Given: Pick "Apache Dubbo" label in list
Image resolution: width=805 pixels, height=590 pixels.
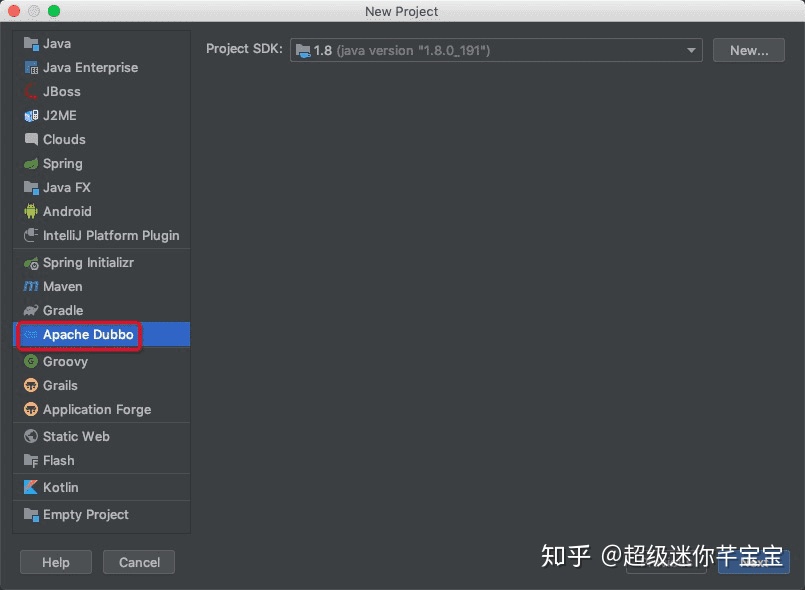Looking at the screenshot, I should point(88,334).
